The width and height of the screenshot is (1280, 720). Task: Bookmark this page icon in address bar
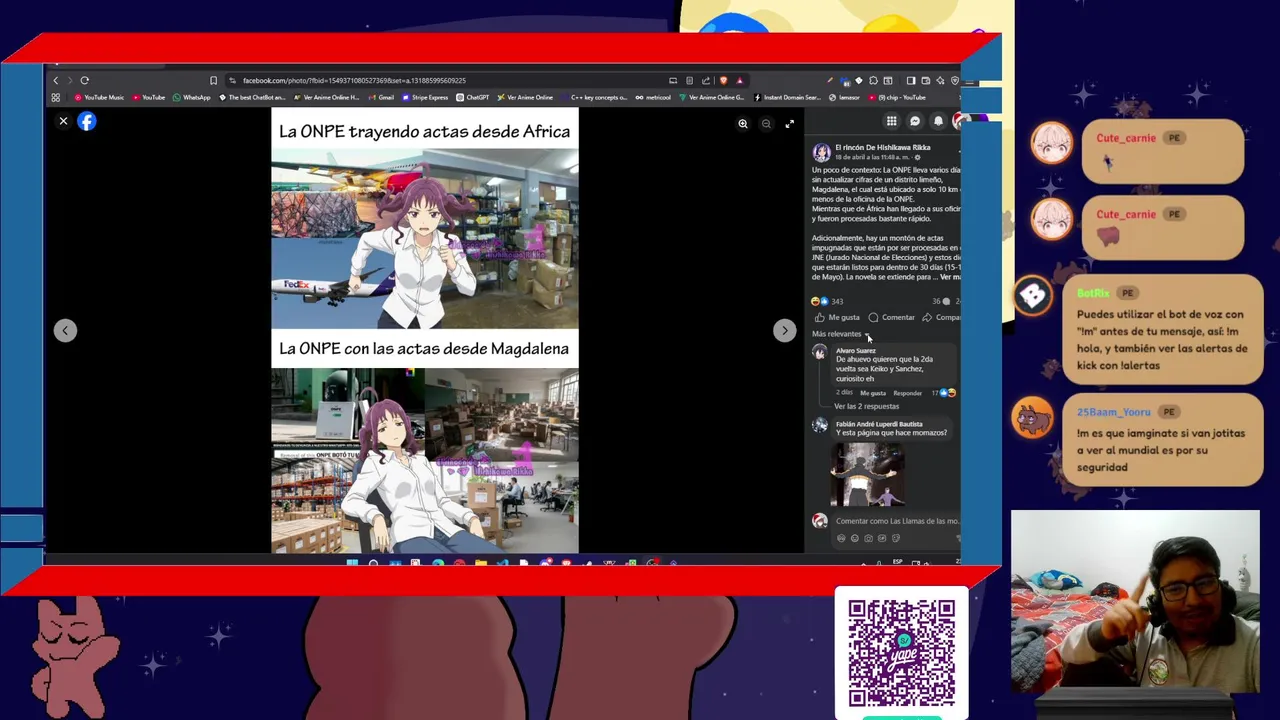[x=213, y=80]
